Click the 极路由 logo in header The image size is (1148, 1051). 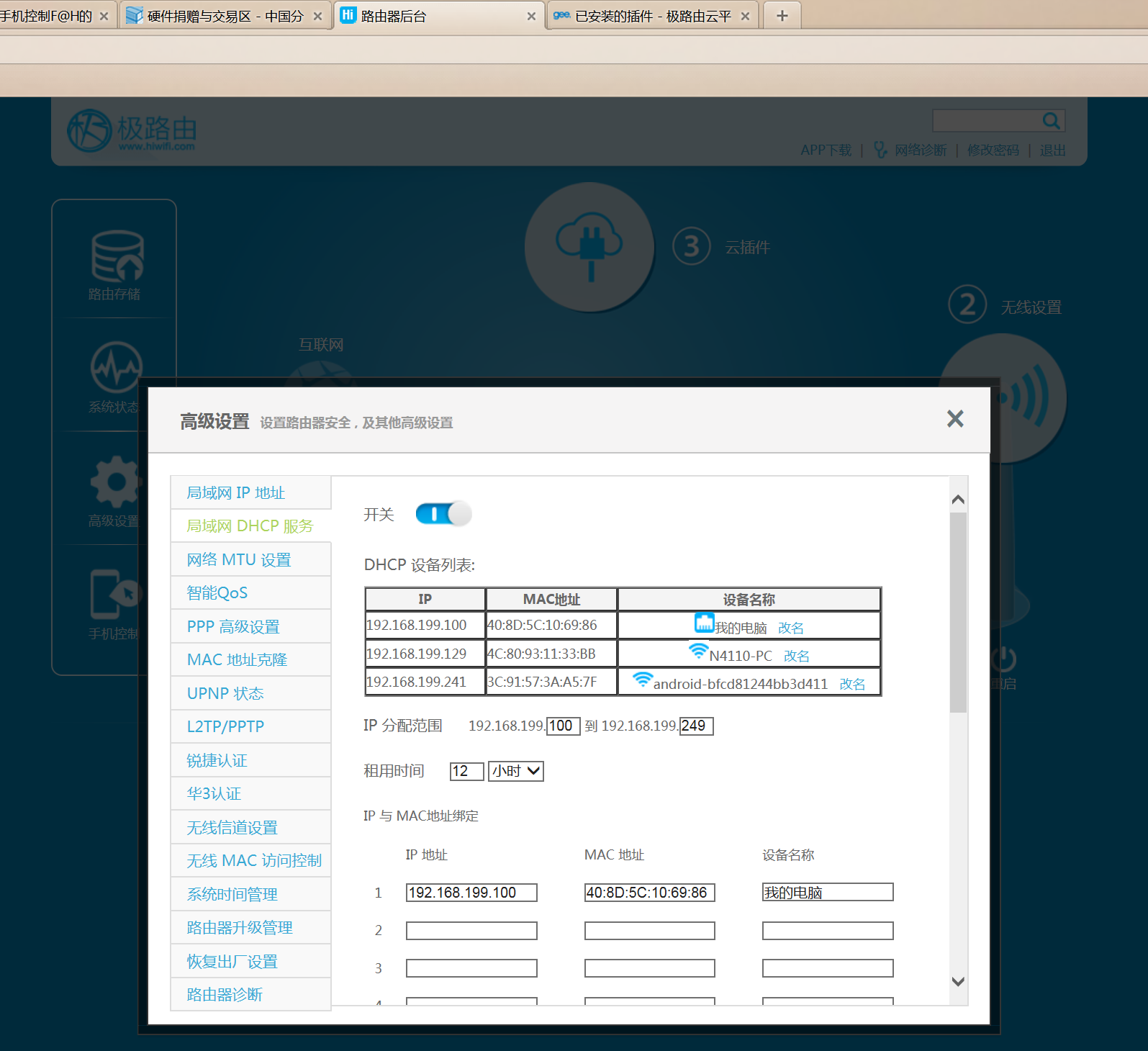click(132, 130)
